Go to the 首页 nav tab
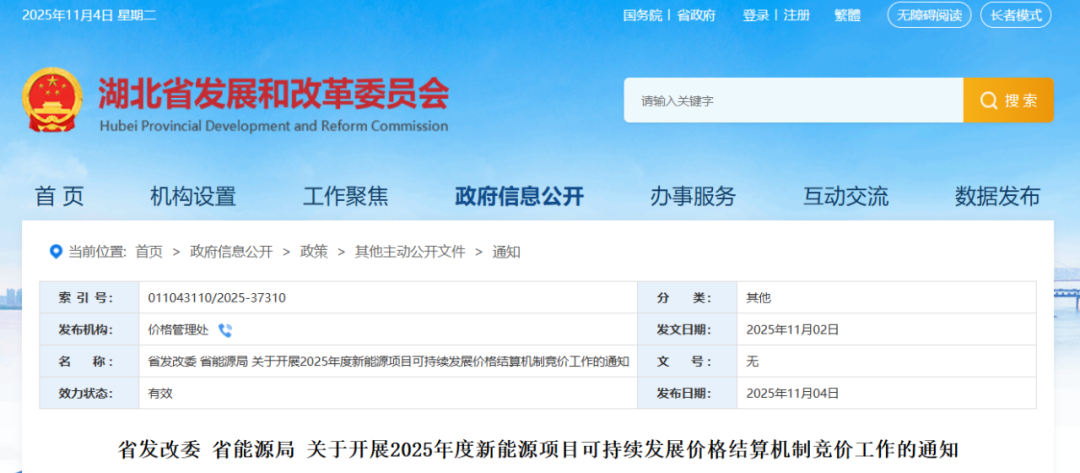The height and width of the screenshot is (473, 1080). click(x=59, y=197)
